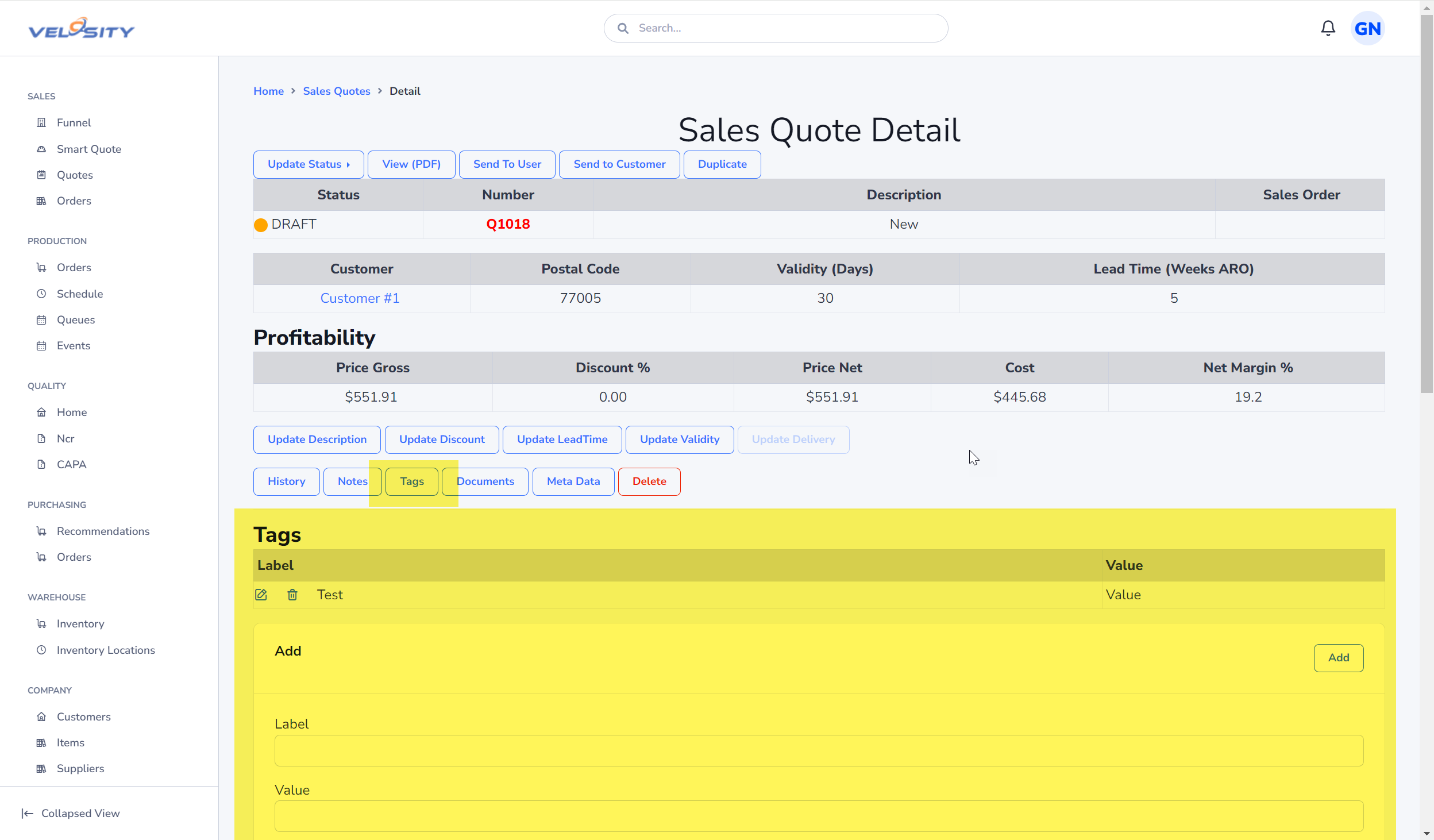
Task: Click the DRAFT status text
Action: pos(294,224)
